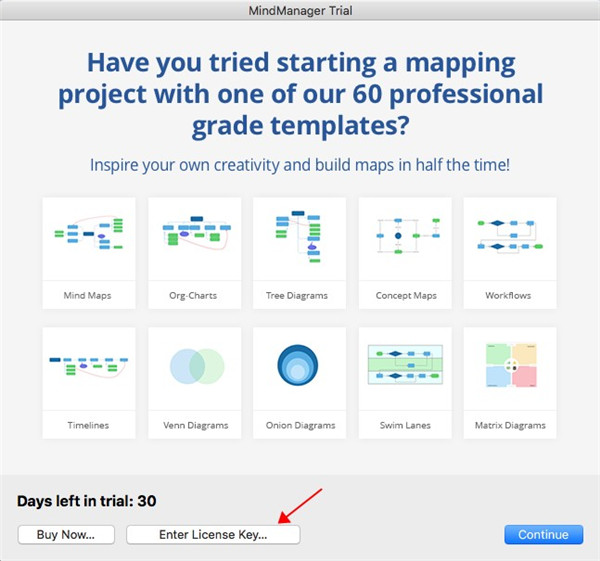Click the 'Have you tried starting' headline
This screenshot has width=600, height=561.
300,94
